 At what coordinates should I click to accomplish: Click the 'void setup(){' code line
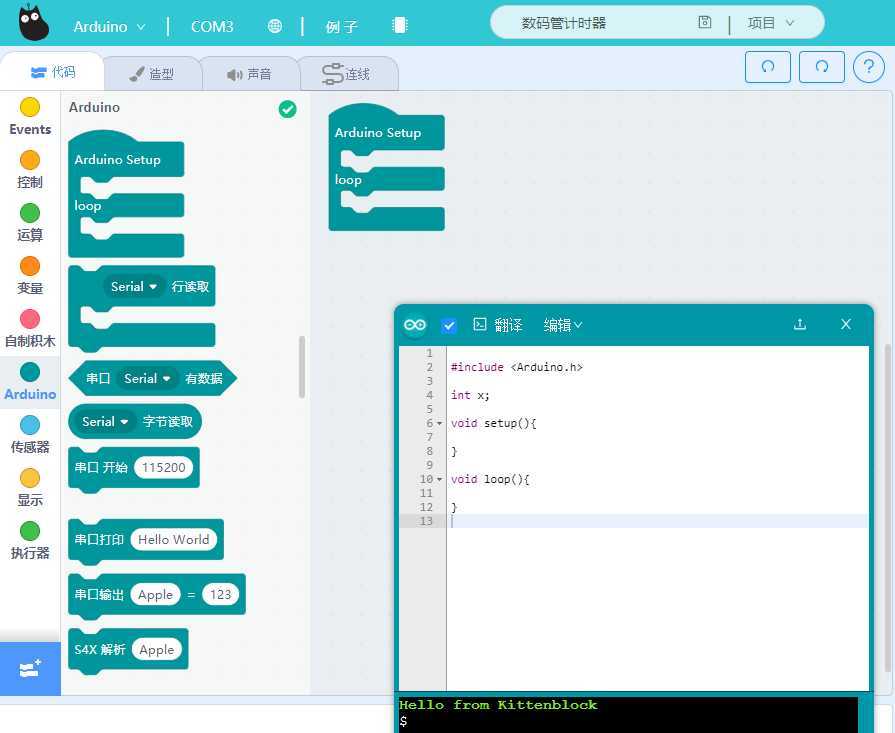tap(493, 423)
